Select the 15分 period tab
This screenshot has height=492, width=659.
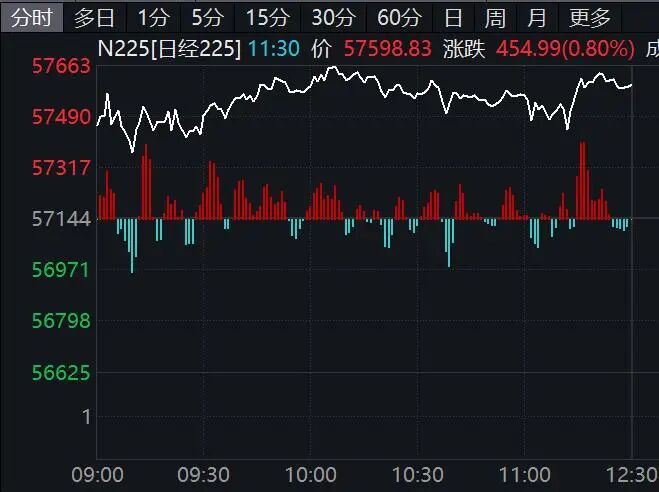267,17
